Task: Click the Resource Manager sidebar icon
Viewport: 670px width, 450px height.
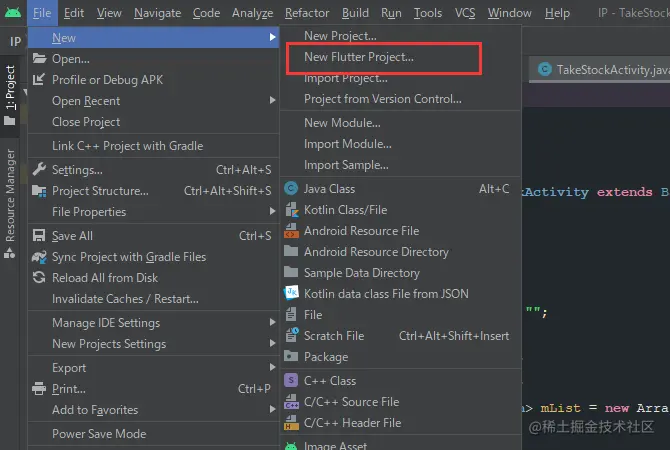Action: coord(10,253)
